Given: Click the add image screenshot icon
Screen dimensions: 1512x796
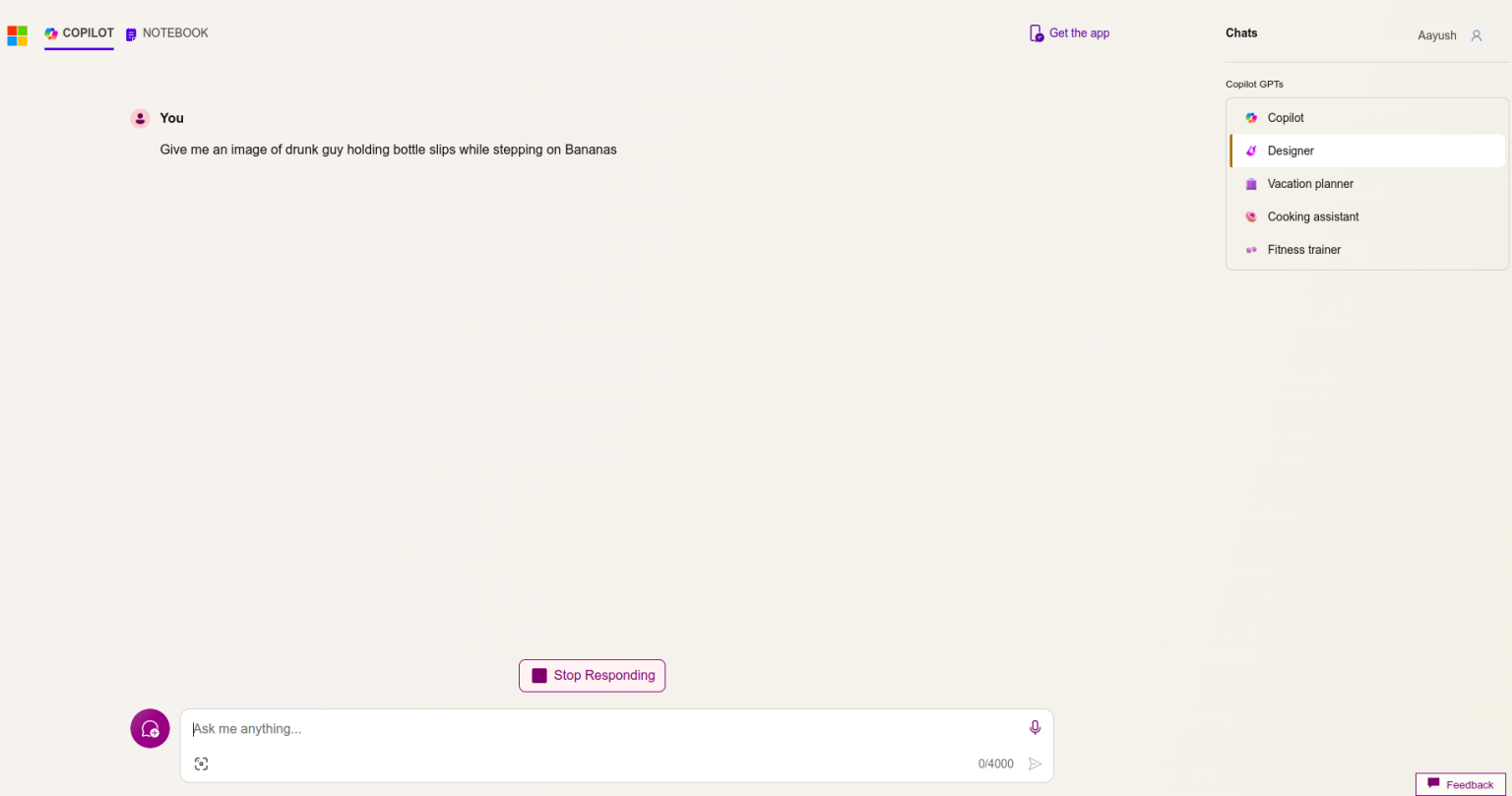Looking at the screenshot, I should point(201,764).
